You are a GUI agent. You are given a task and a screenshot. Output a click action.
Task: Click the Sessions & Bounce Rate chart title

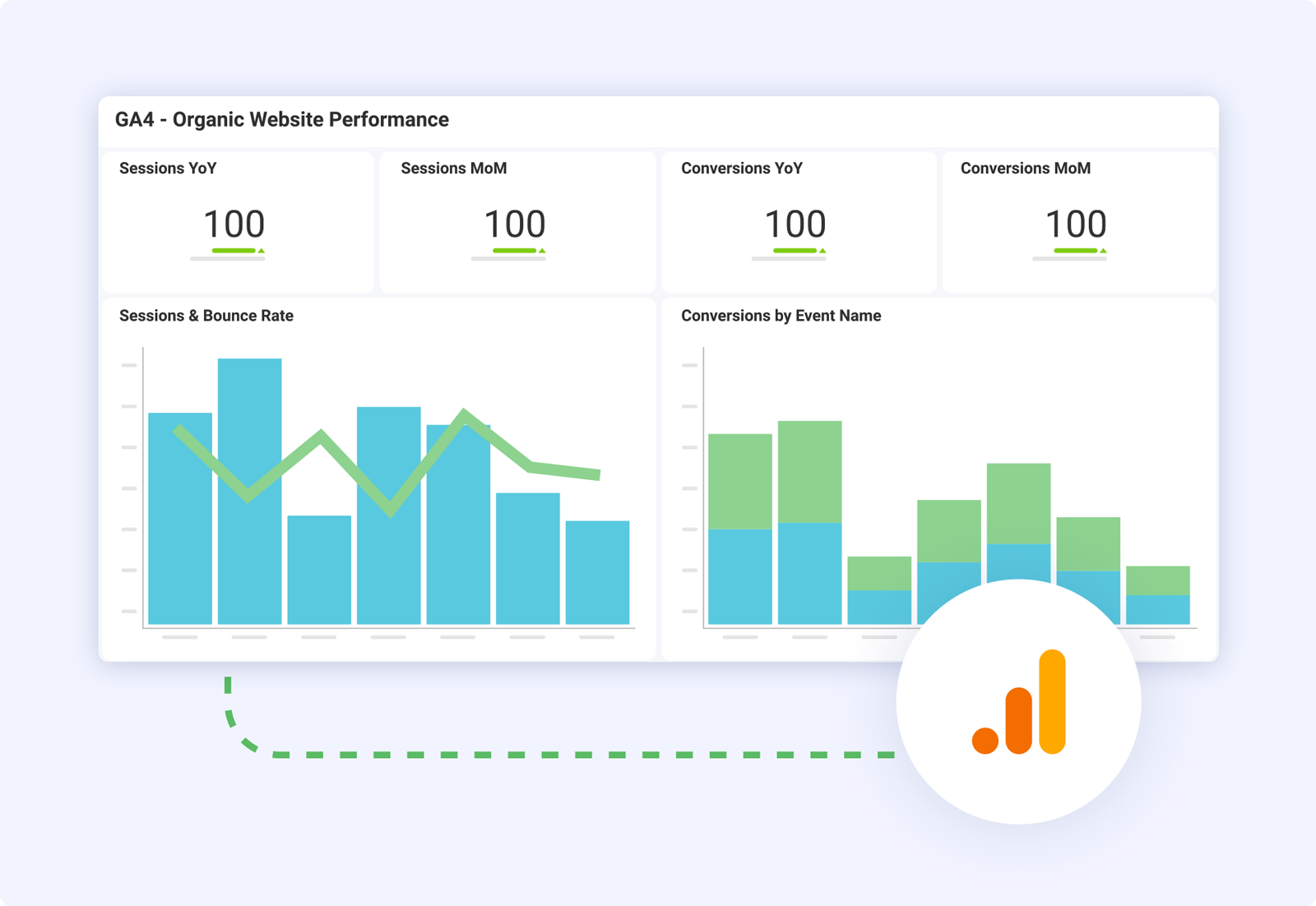[x=206, y=316]
